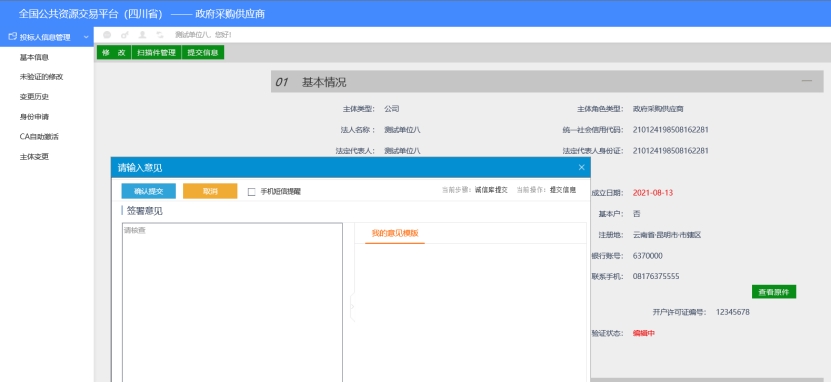The height and width of the screenshot is (383, 831).
Task: Click the 提交信息 toolbar button
Action: point(203,52)
